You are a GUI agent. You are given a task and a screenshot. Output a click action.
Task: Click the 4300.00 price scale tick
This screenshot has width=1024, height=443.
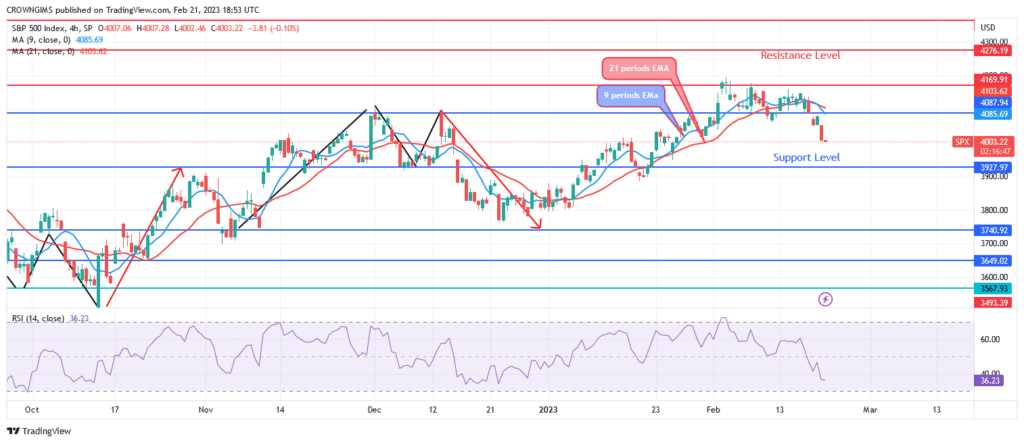pos(995,41)
